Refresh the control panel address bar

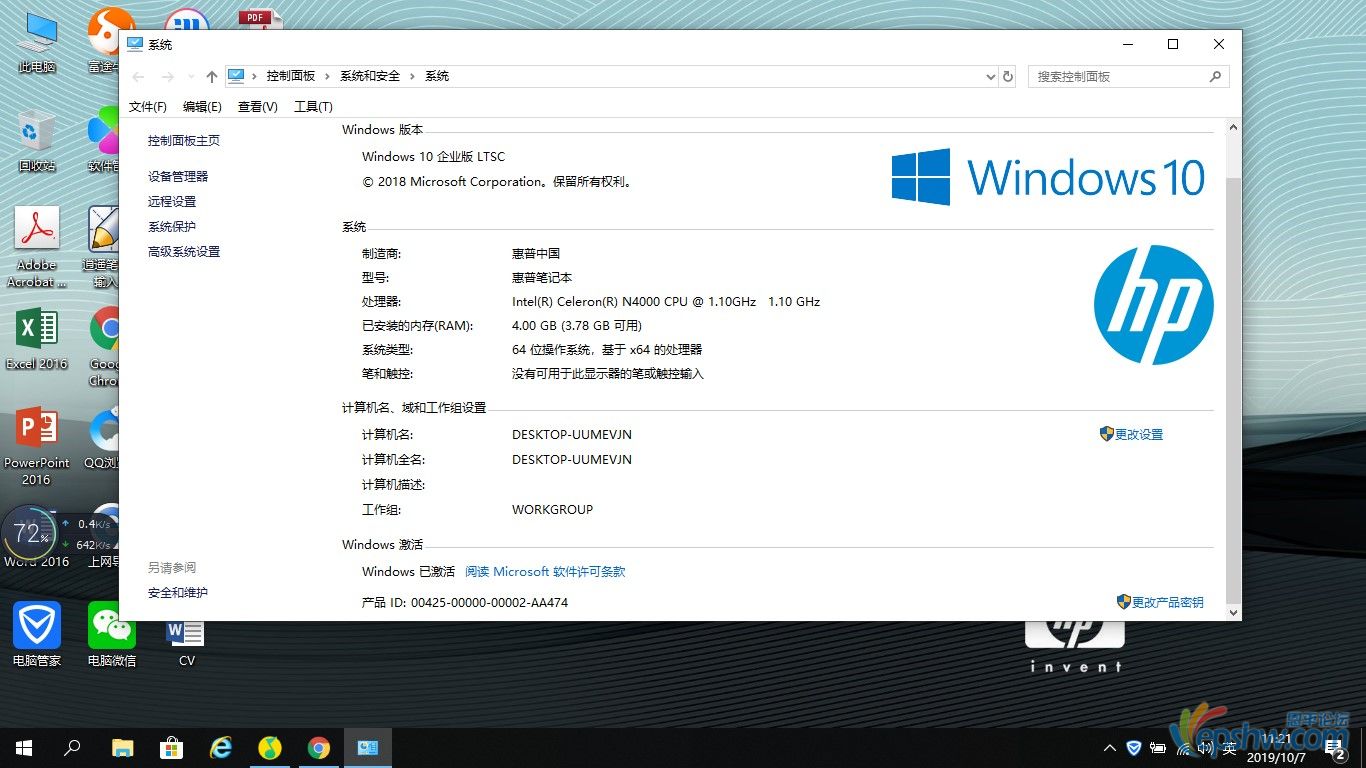pos(1008,77)
